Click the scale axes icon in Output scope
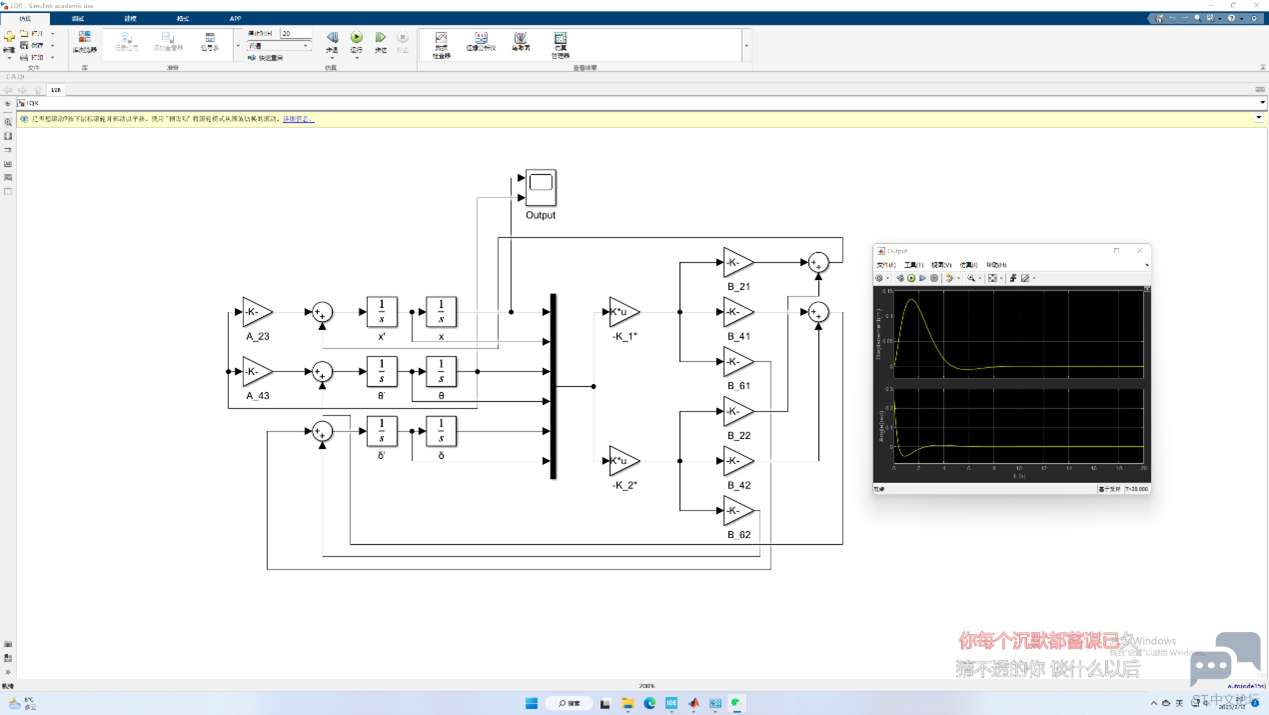 point(992,278)
